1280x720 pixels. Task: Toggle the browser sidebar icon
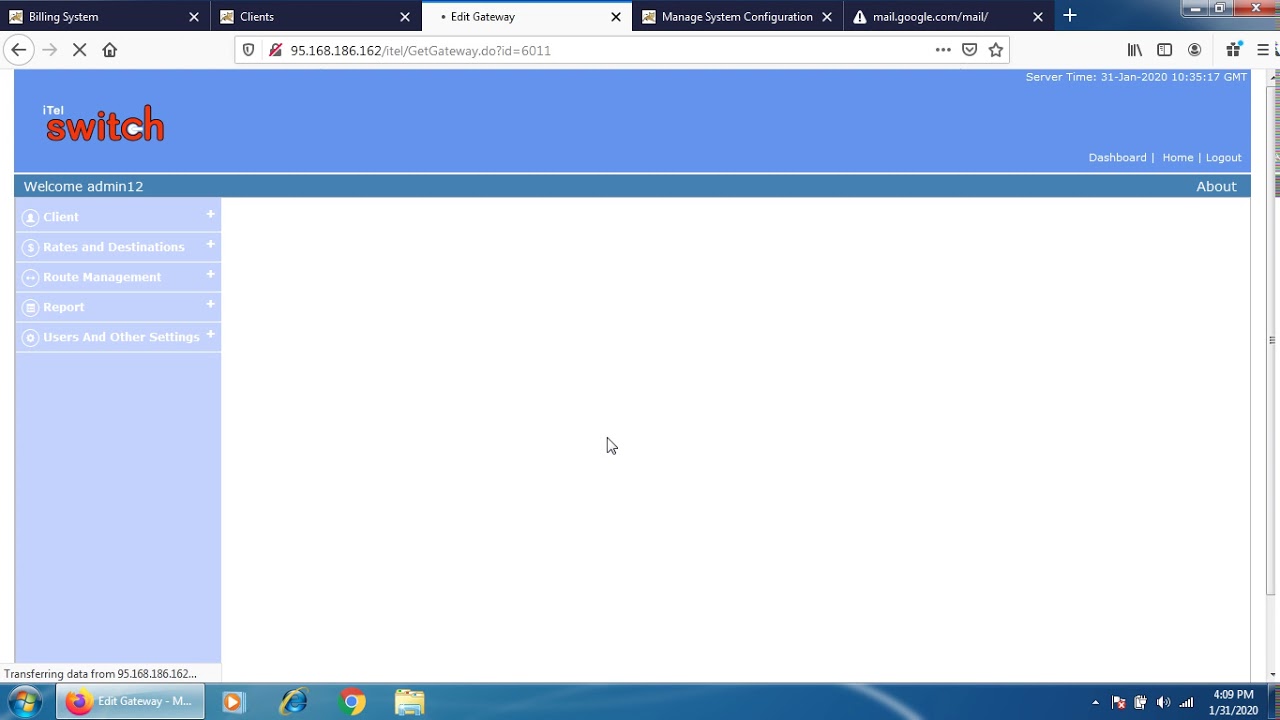tap(1164, 50)
